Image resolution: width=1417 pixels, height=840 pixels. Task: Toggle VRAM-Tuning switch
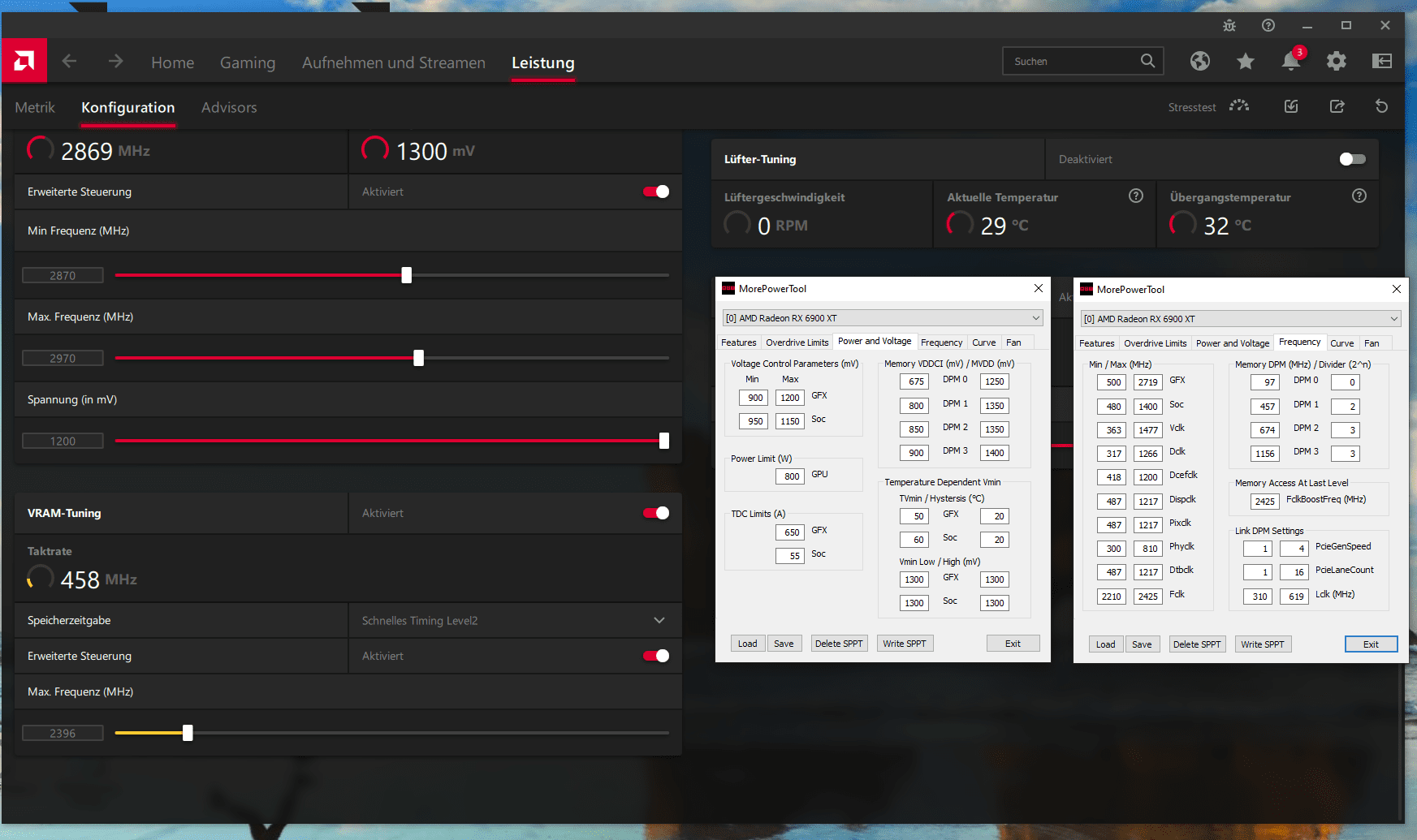click(x=656, y=513)
